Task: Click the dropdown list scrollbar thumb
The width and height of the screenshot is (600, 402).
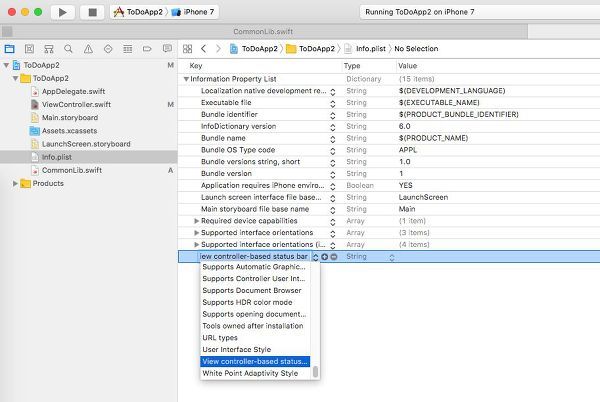Action: point(315,371)
